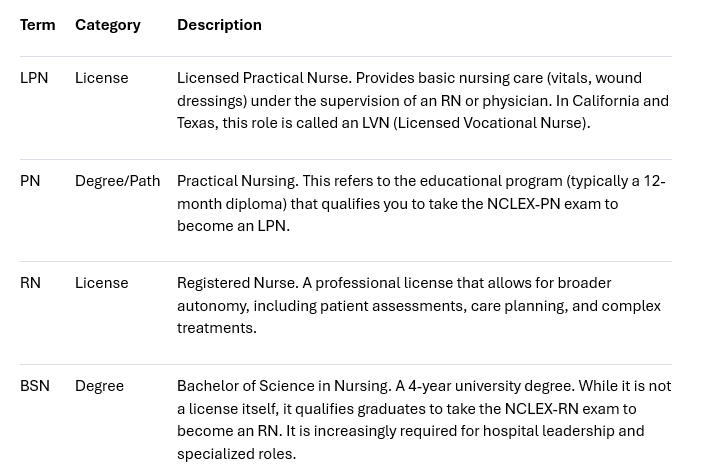
Task: Click the License category in RN row
Action: tap(101, 283)
